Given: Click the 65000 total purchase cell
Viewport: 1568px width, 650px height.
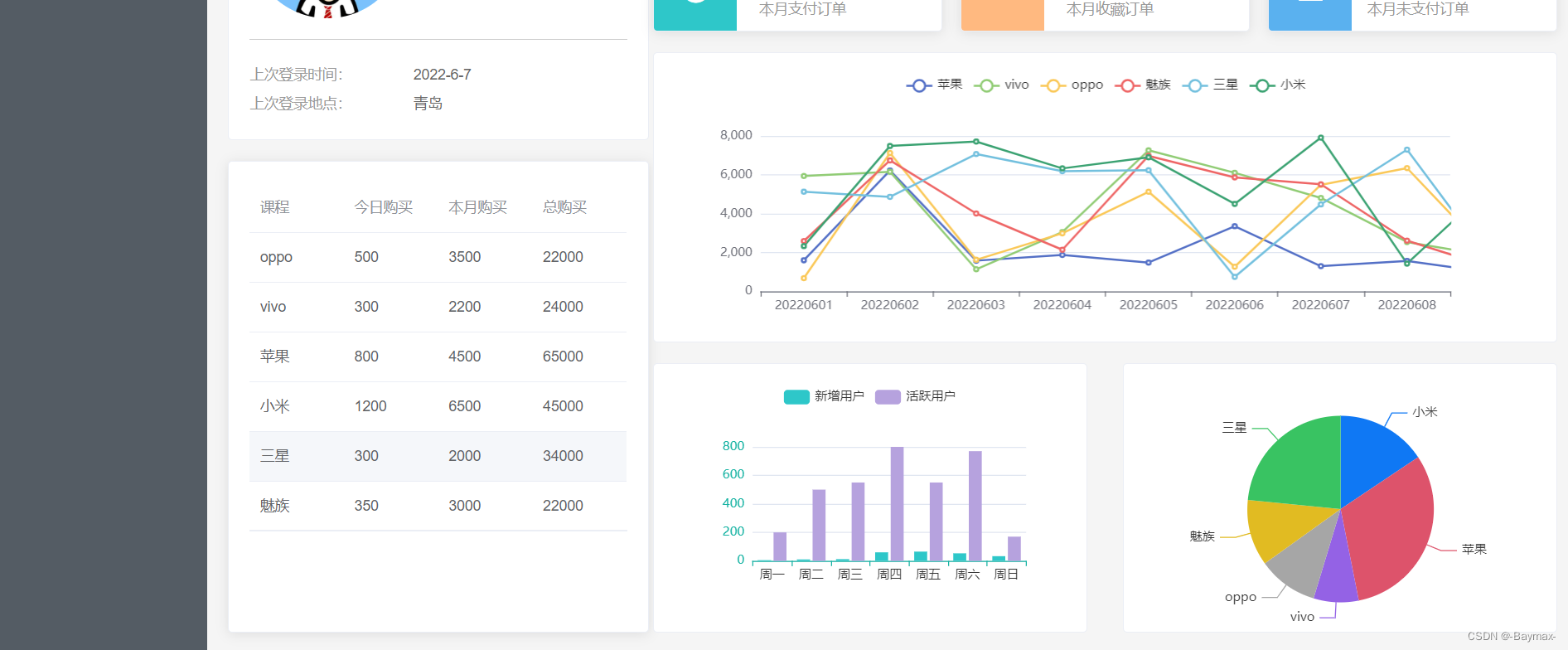Looking at the screenshot, I should point(563,357).
